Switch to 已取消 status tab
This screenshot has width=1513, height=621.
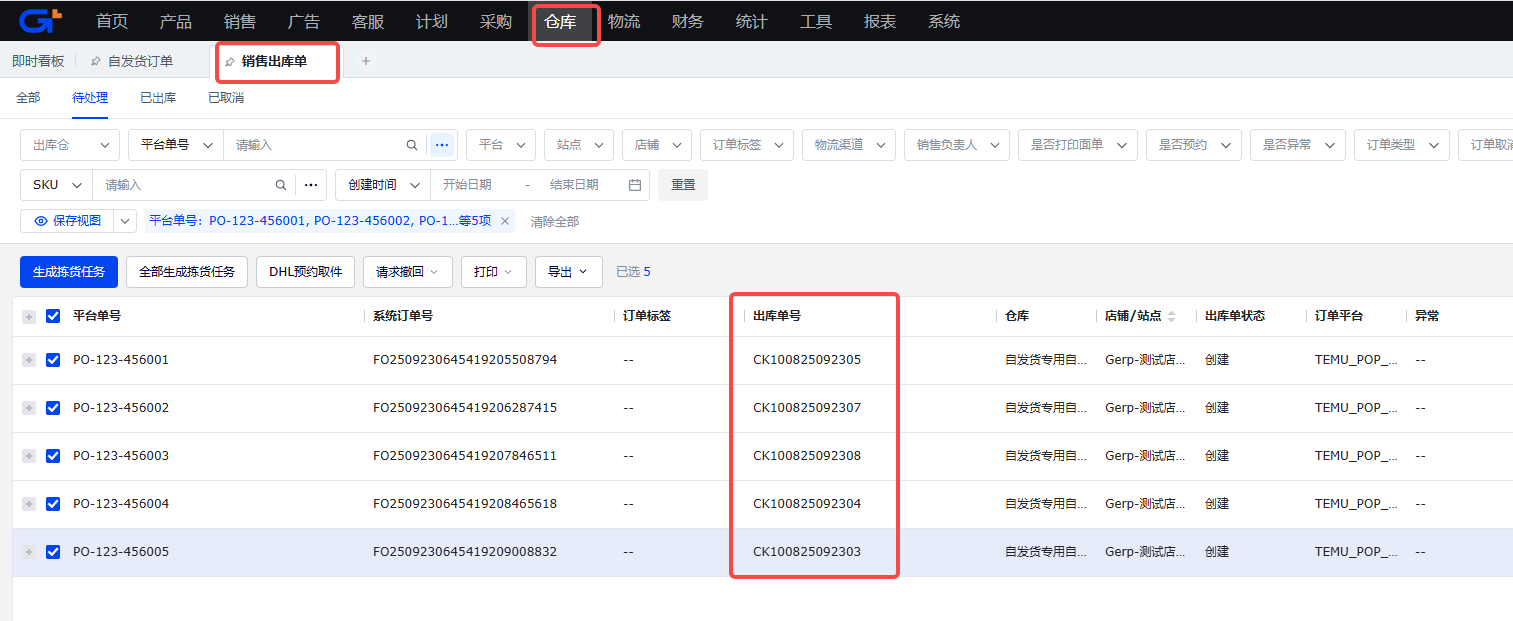point(226,98)
